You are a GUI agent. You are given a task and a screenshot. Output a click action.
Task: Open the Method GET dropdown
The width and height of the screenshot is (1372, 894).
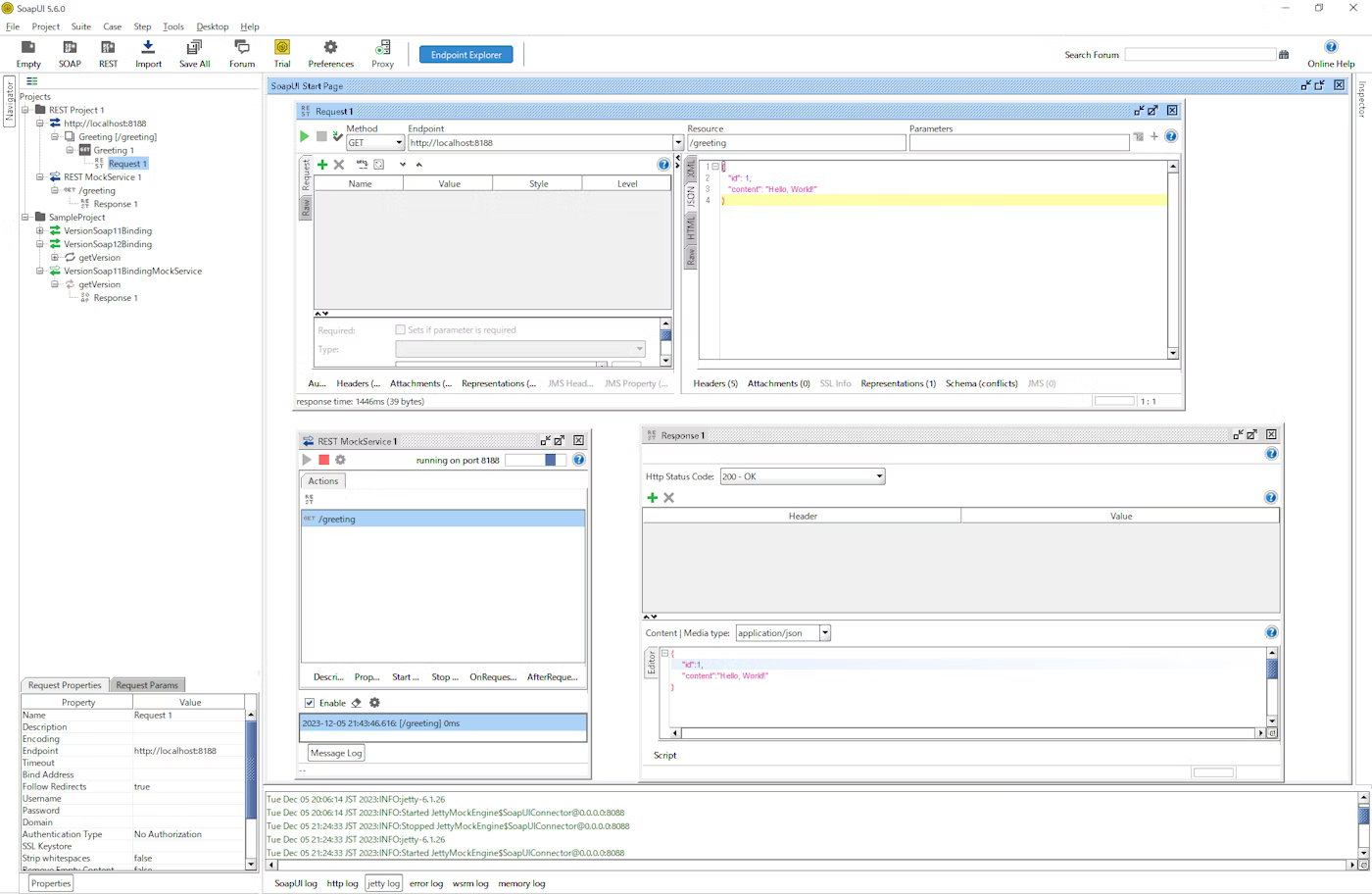(375, 143)
